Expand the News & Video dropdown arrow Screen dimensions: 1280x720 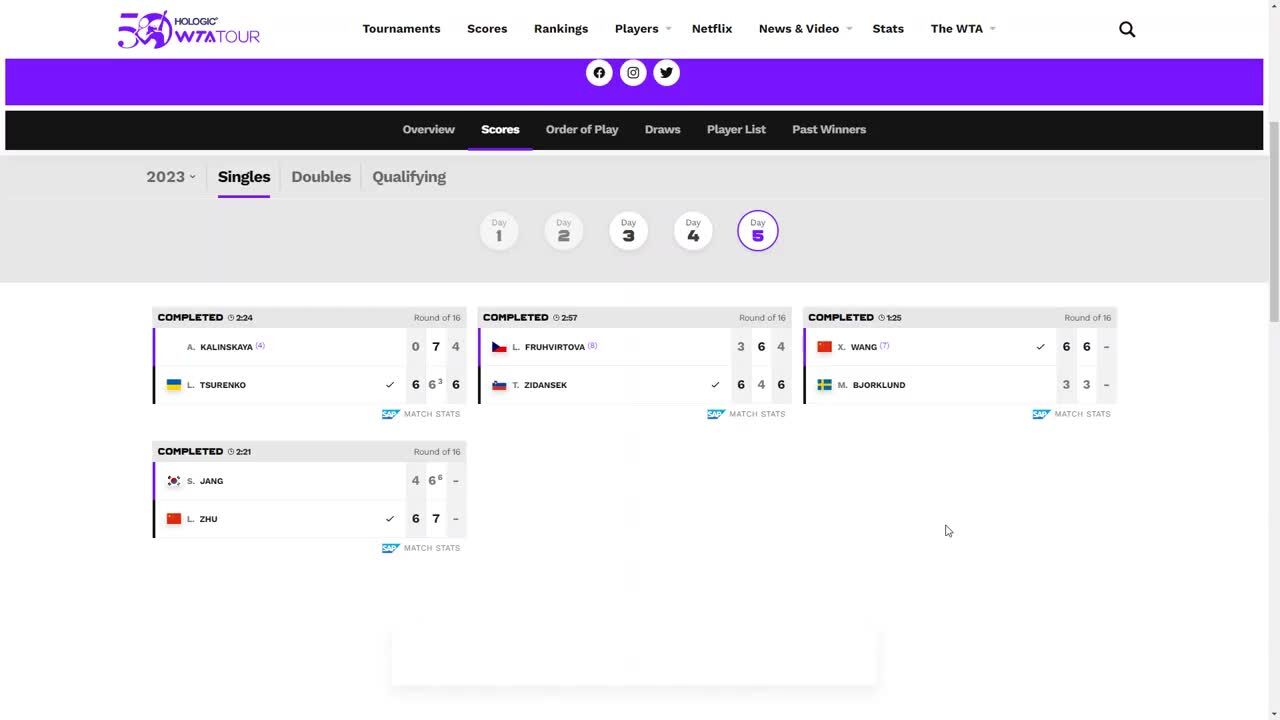849,29
